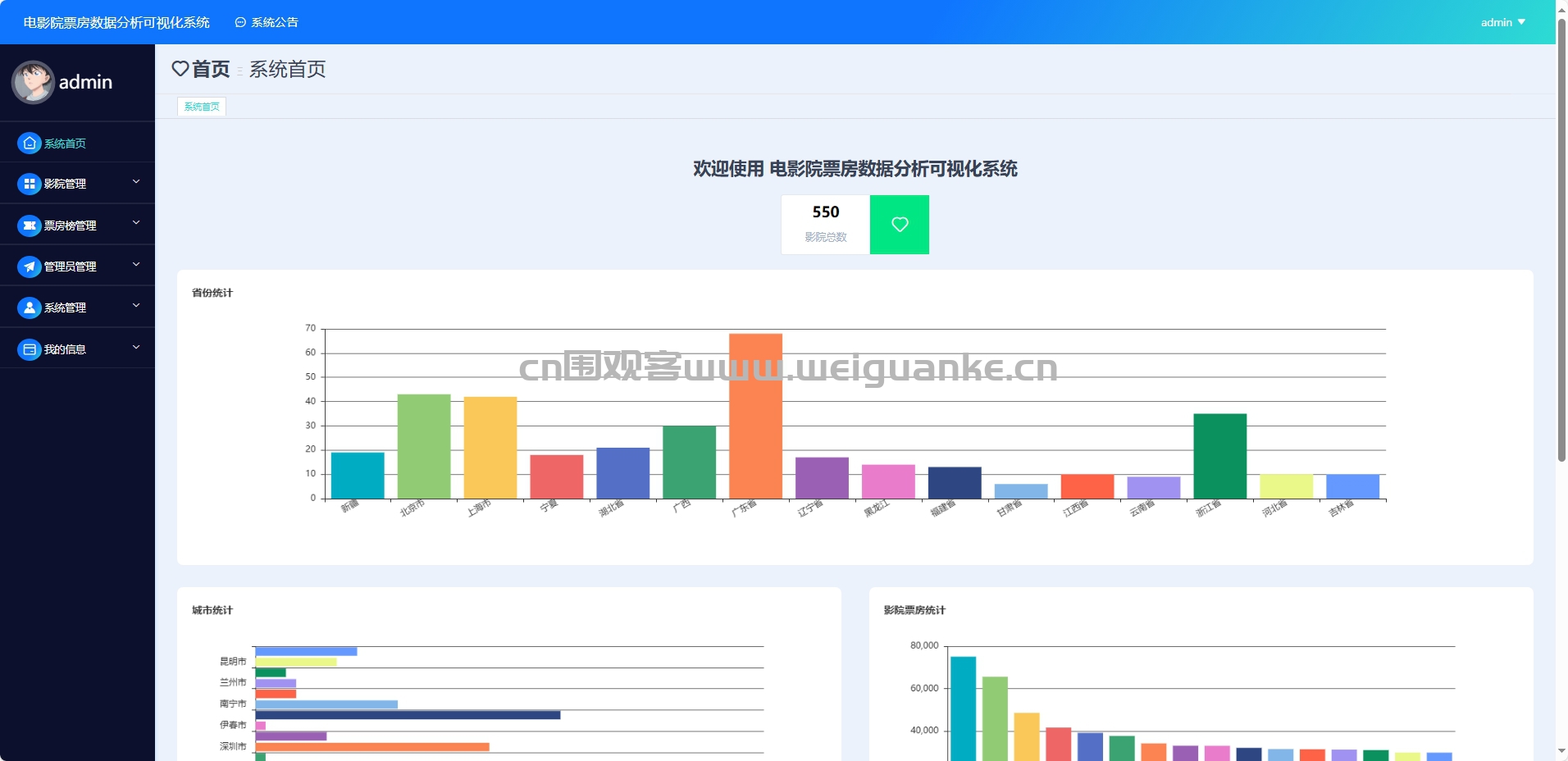
Task: Click the paper-plane icon for 管理员管理
Action: [30, 267]
